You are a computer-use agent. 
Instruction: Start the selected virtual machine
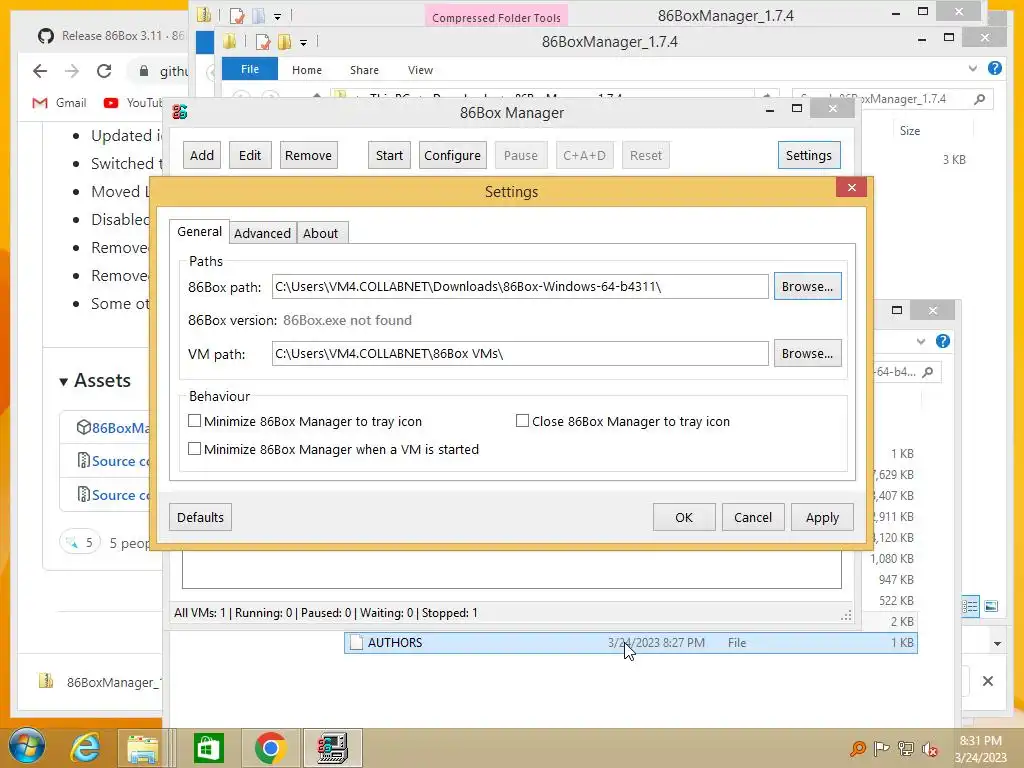tap(389, 155)
